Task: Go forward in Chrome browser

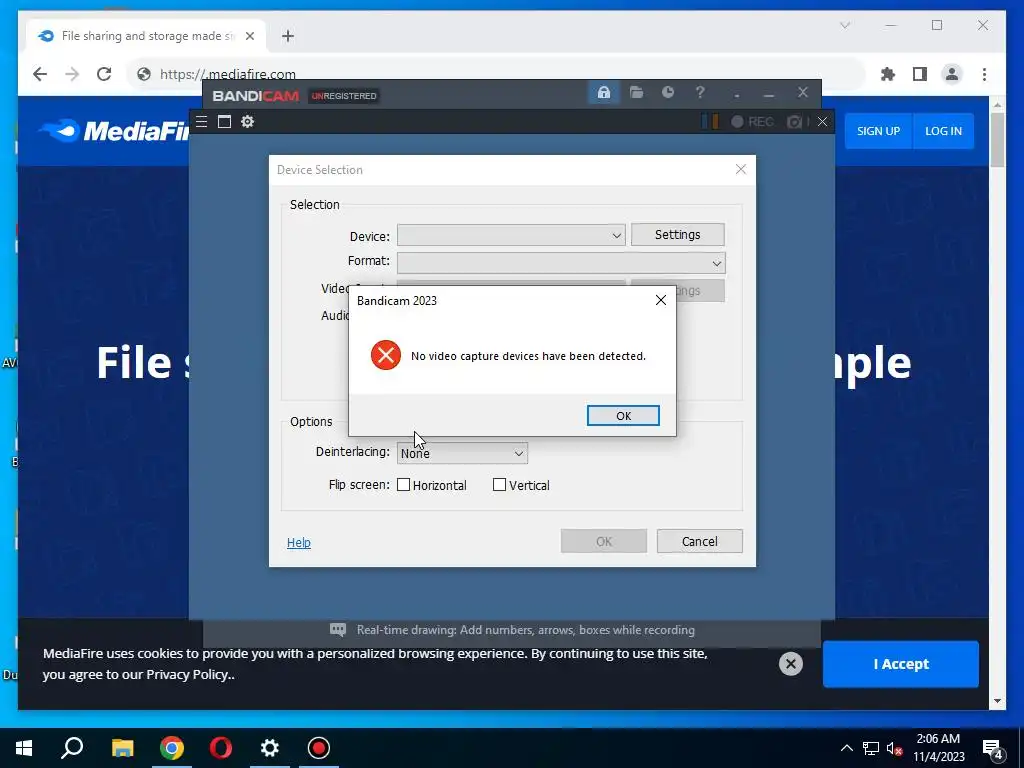Action: pos(72,74)
